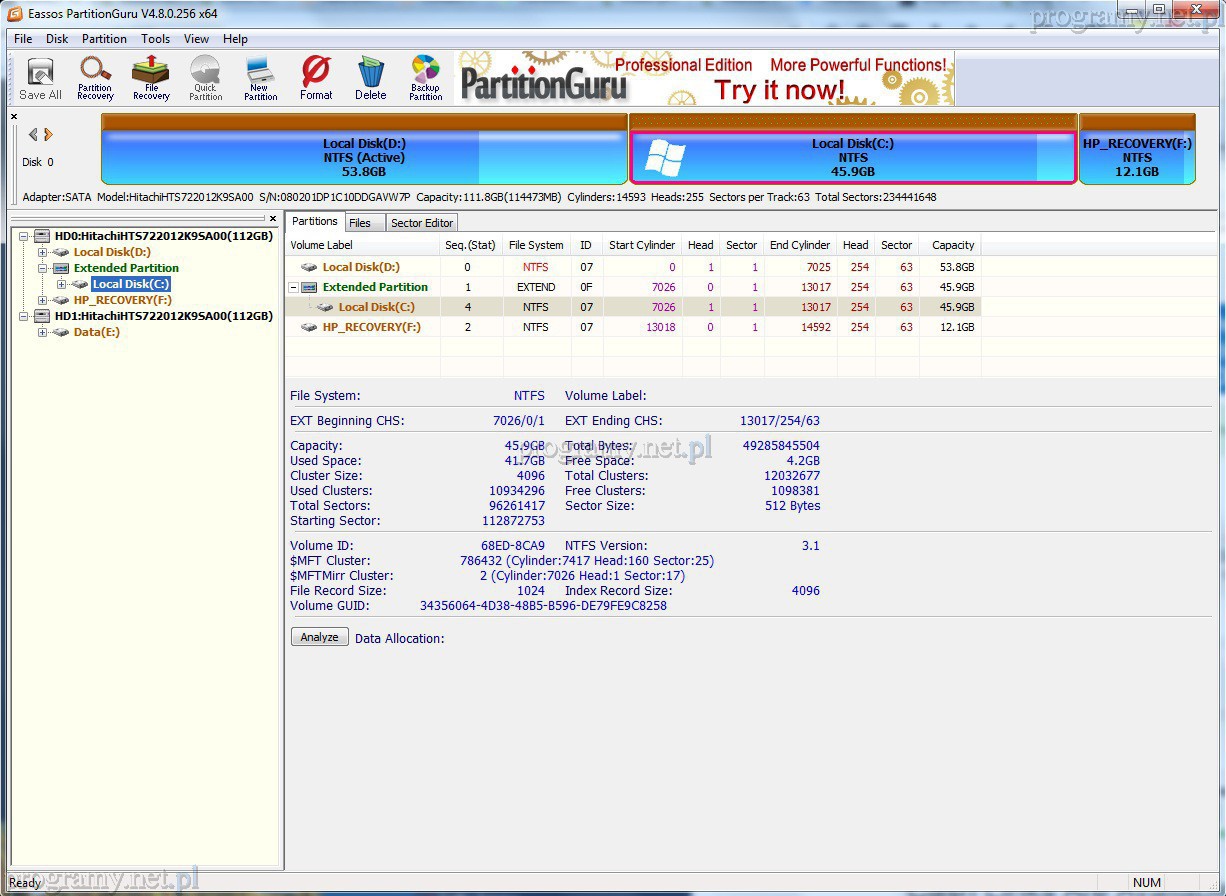The image size is (1226, 896).
Task: Switch to the Files tab
Action: [360, 223]
